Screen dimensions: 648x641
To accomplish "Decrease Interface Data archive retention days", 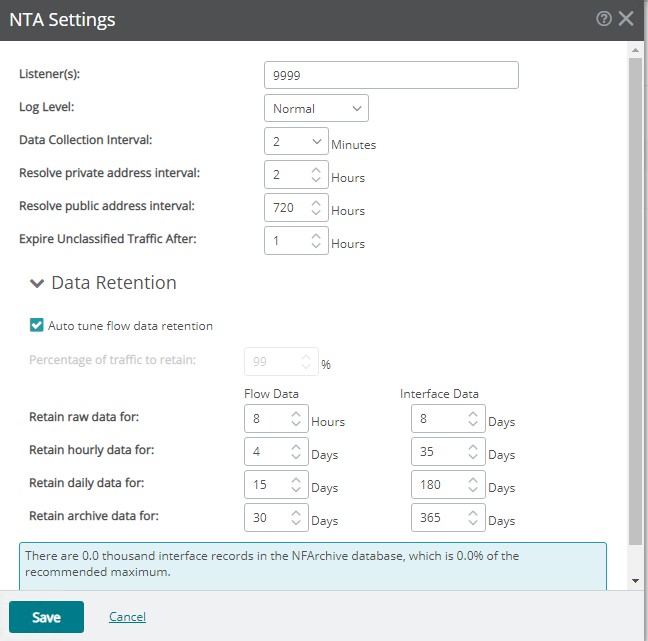I will (473, 522).
